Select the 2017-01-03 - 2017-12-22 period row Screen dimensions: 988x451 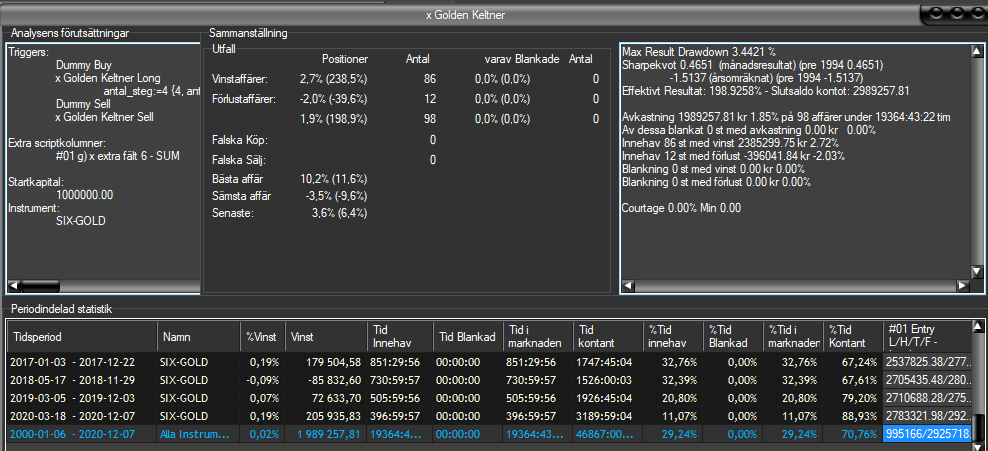(80, 361)
